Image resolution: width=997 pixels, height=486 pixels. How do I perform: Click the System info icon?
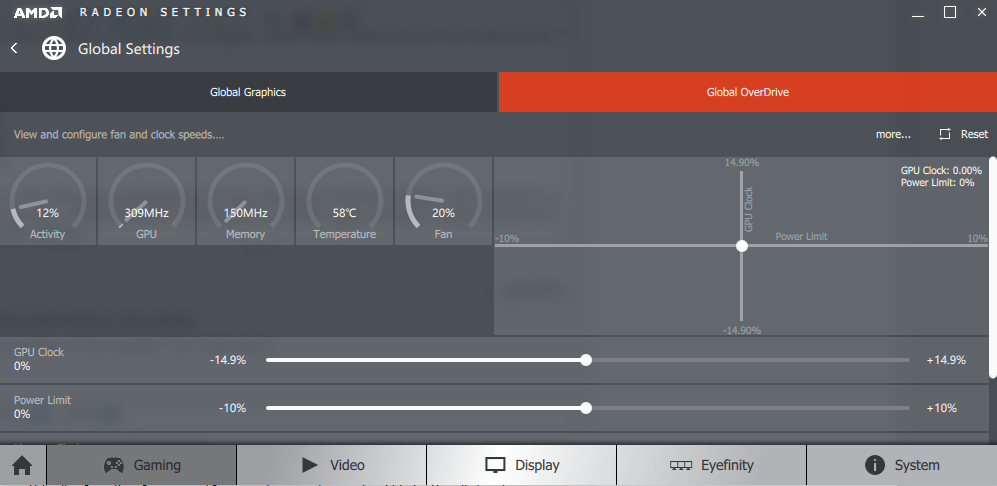(875, 465)
